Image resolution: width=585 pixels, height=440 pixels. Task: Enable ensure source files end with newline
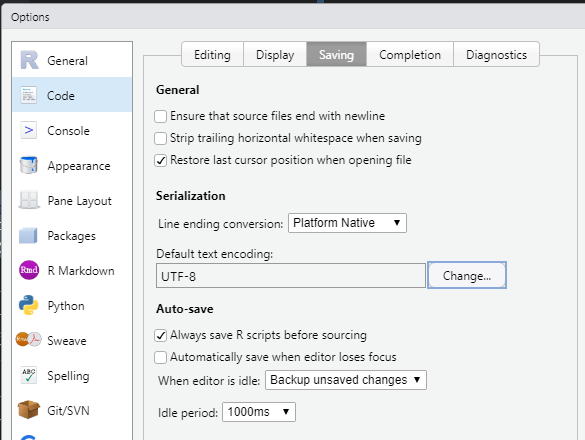(x=160, y=116)
